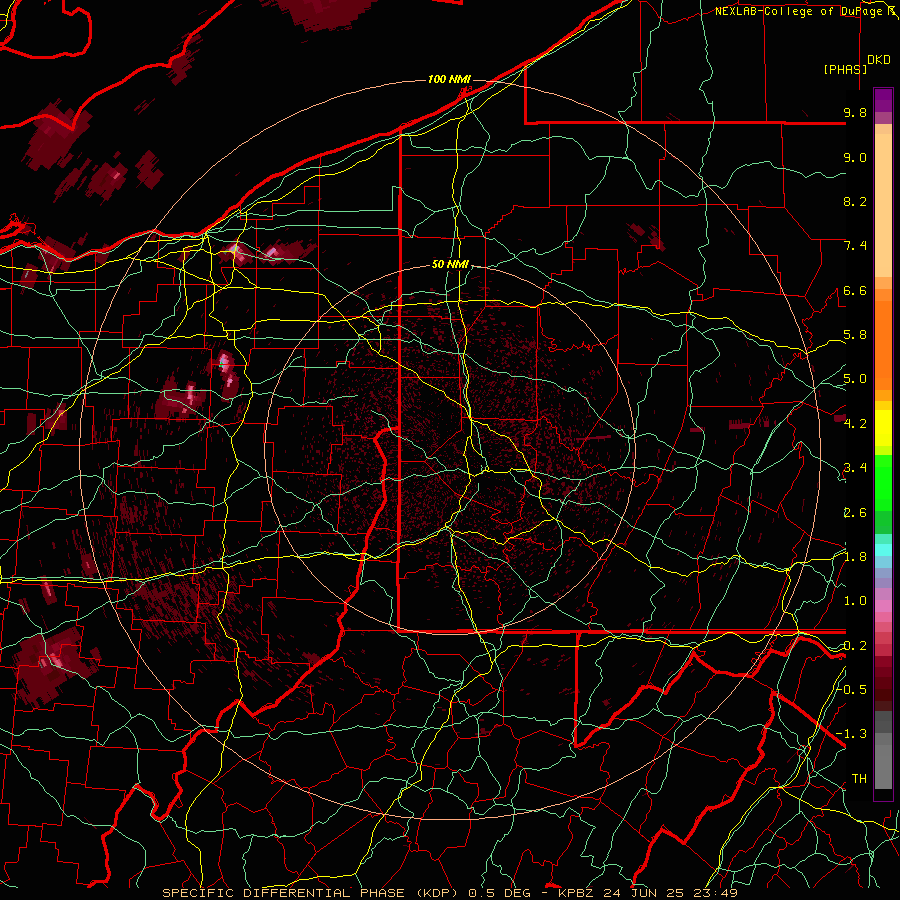Click the 5.0 scale value

[x=855, y=379]
